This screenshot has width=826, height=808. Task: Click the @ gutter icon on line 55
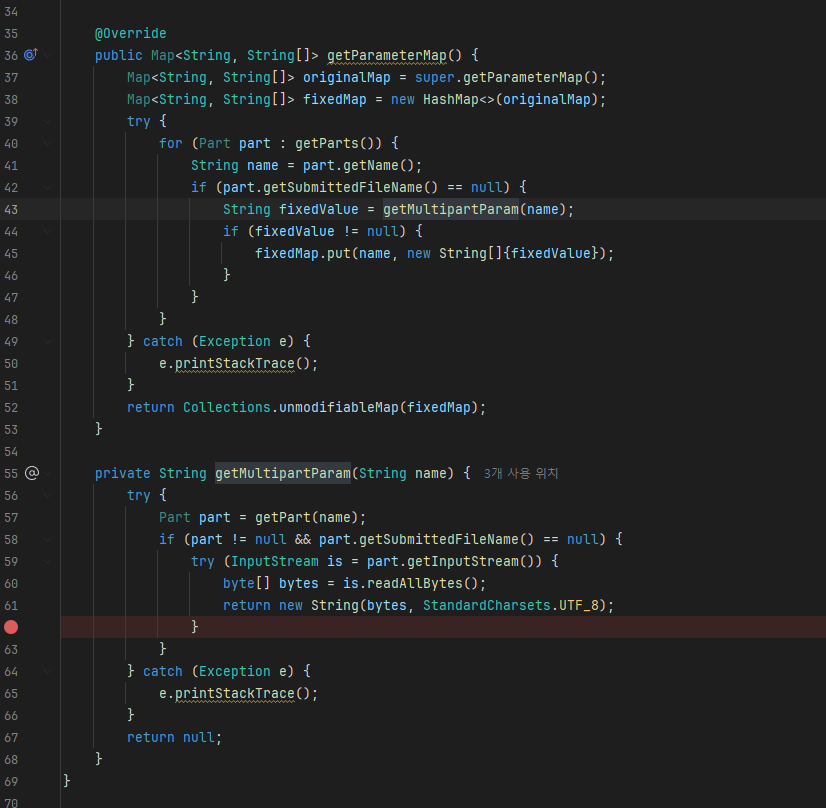click(x=32, y=473)
